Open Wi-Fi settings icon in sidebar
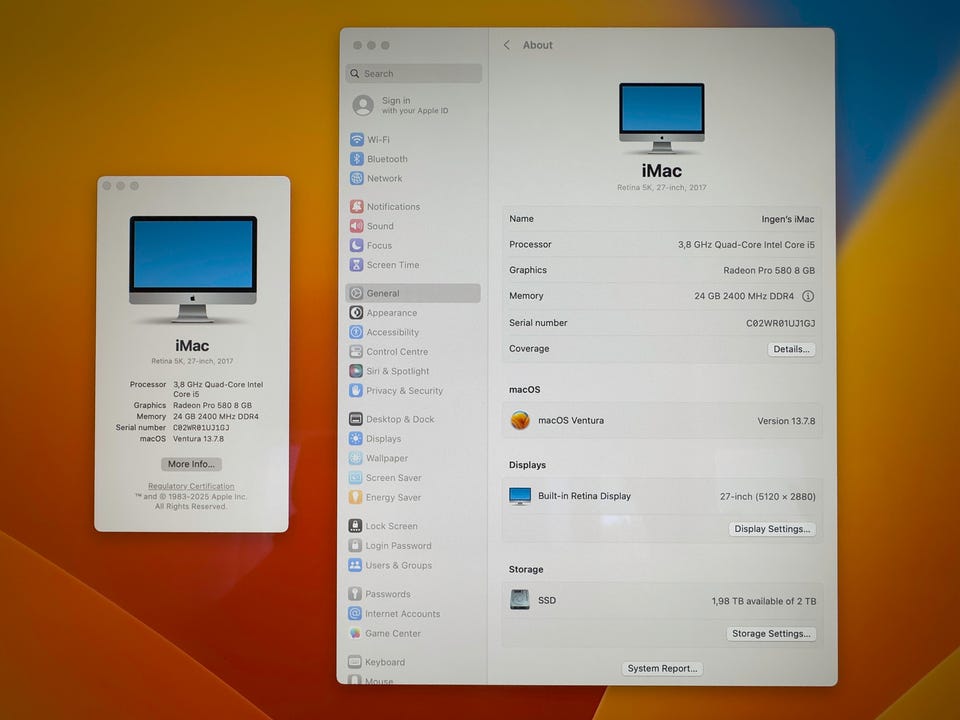Screen dimensions: 960x720 click(x=357, y=140)
